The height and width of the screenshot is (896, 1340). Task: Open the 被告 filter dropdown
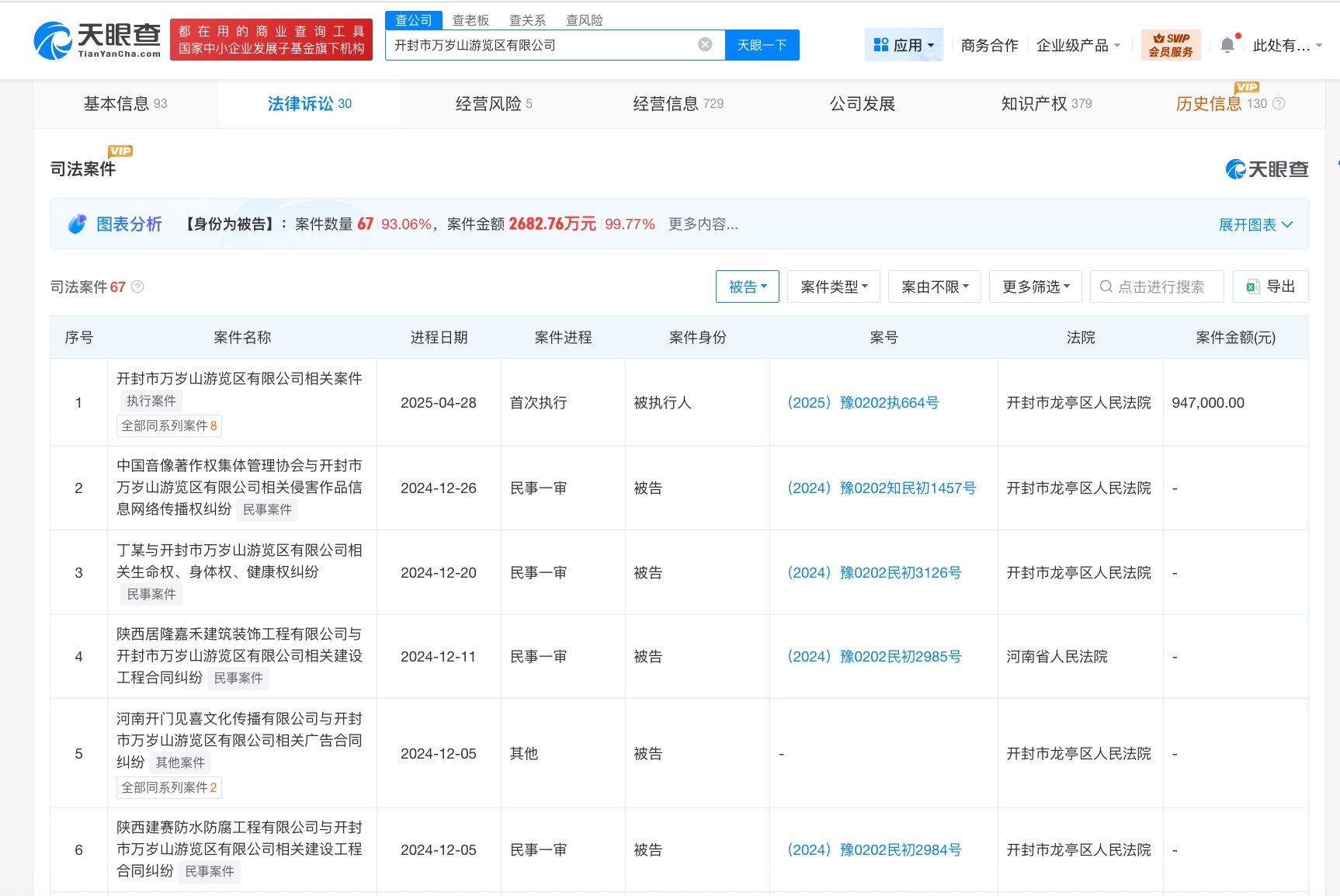click(747, 287)
